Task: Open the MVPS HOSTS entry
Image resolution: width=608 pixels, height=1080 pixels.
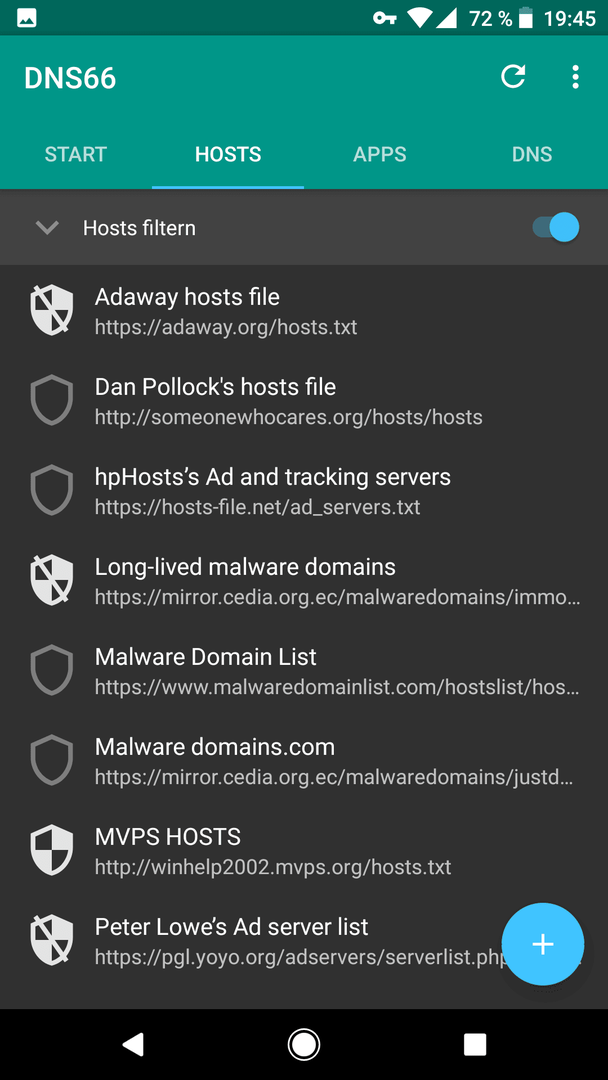Action: 304,851
